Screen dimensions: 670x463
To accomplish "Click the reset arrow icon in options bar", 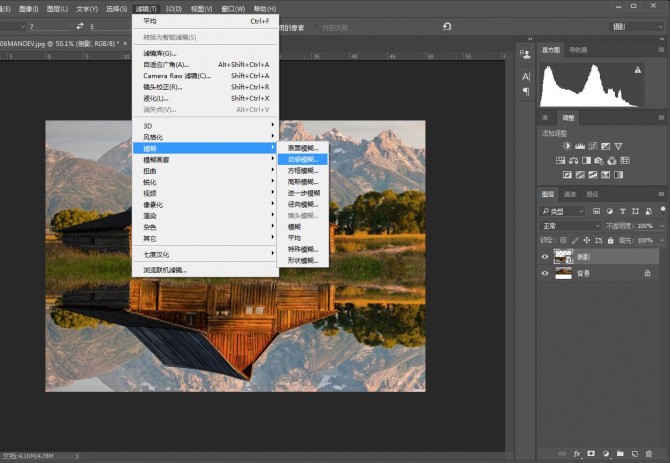I will (x=446, y=26).
